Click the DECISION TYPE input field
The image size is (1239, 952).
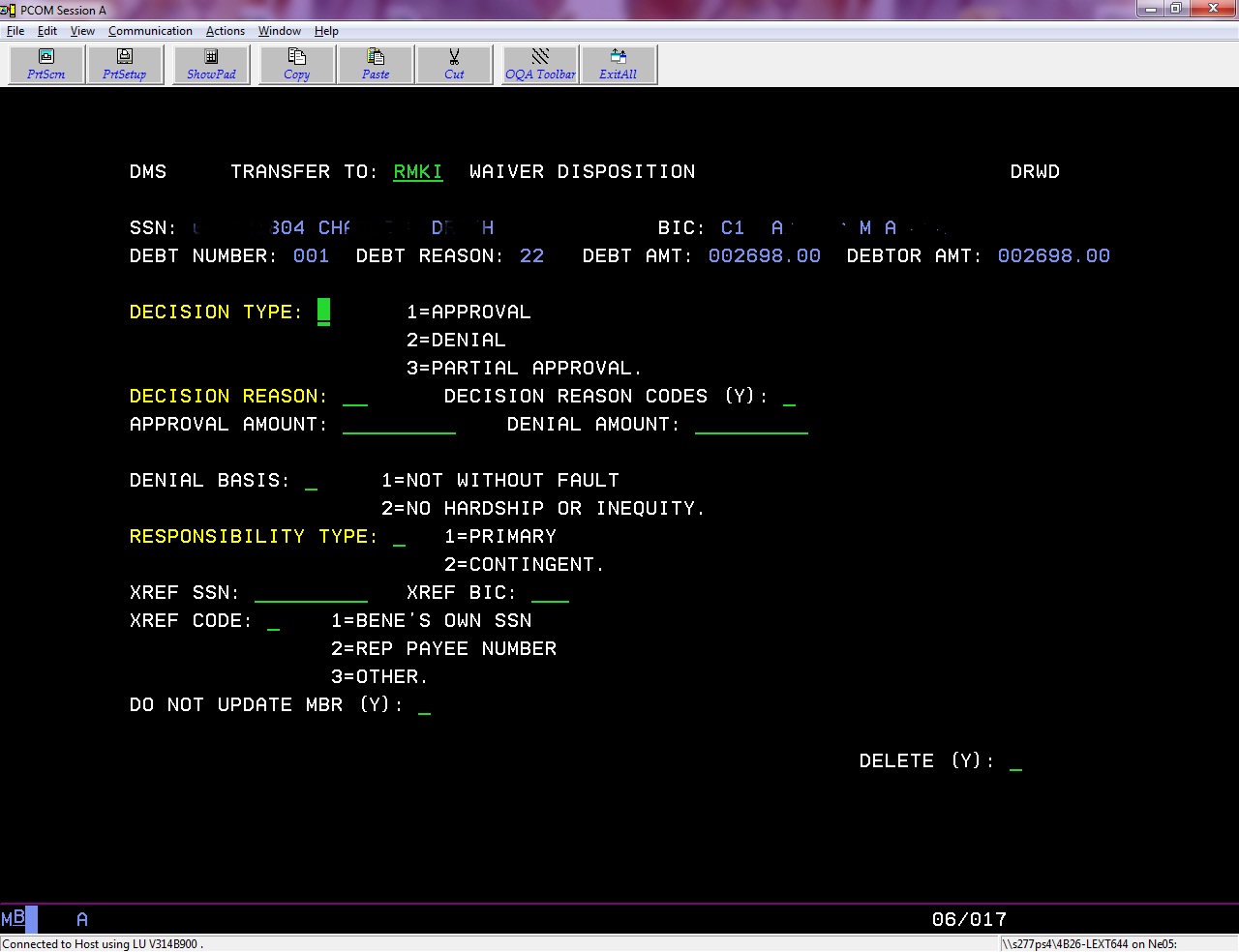(324, 312)
